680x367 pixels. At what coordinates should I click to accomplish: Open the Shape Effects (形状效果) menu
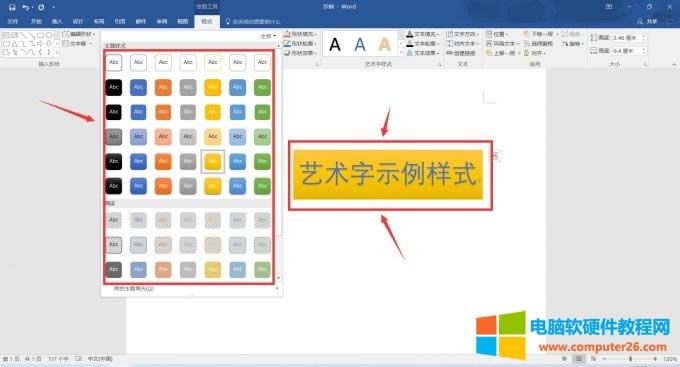pyautogui.click(x=301, y=53)
